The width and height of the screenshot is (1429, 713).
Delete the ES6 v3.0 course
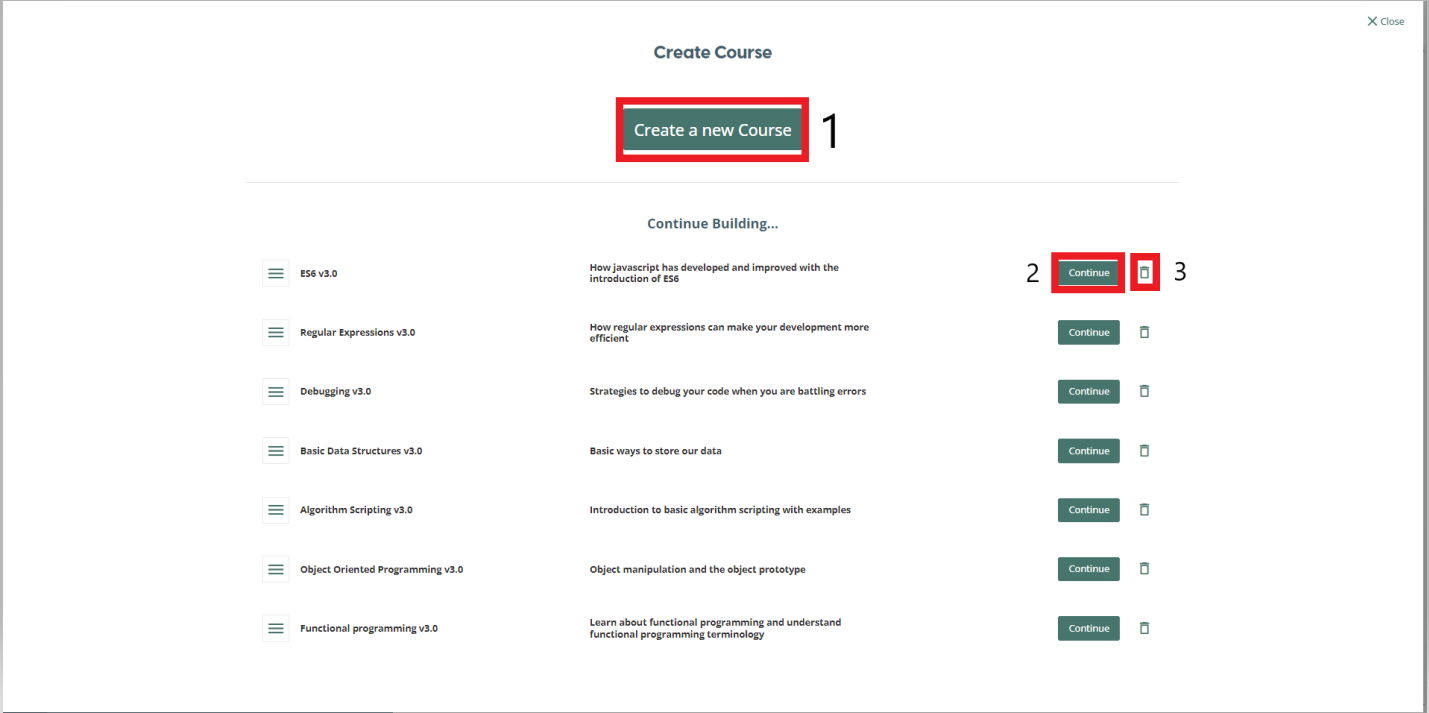pyautogui.click(x=1145, y=273)
